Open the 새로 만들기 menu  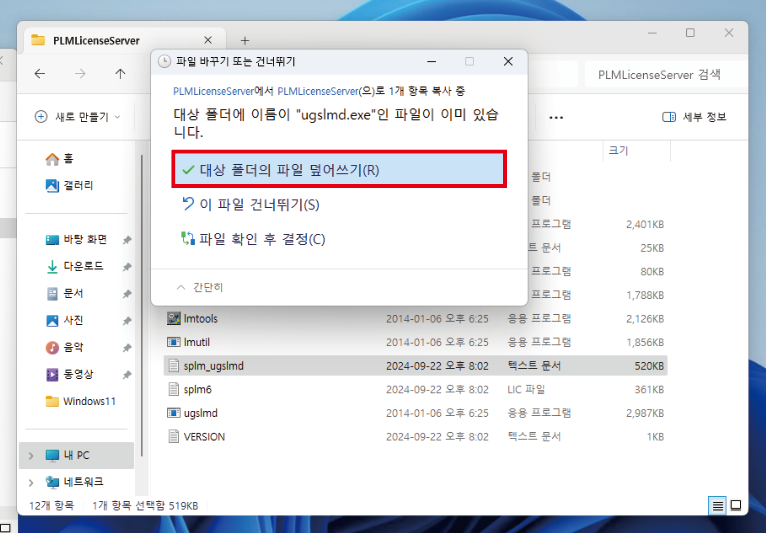[77, 117]
